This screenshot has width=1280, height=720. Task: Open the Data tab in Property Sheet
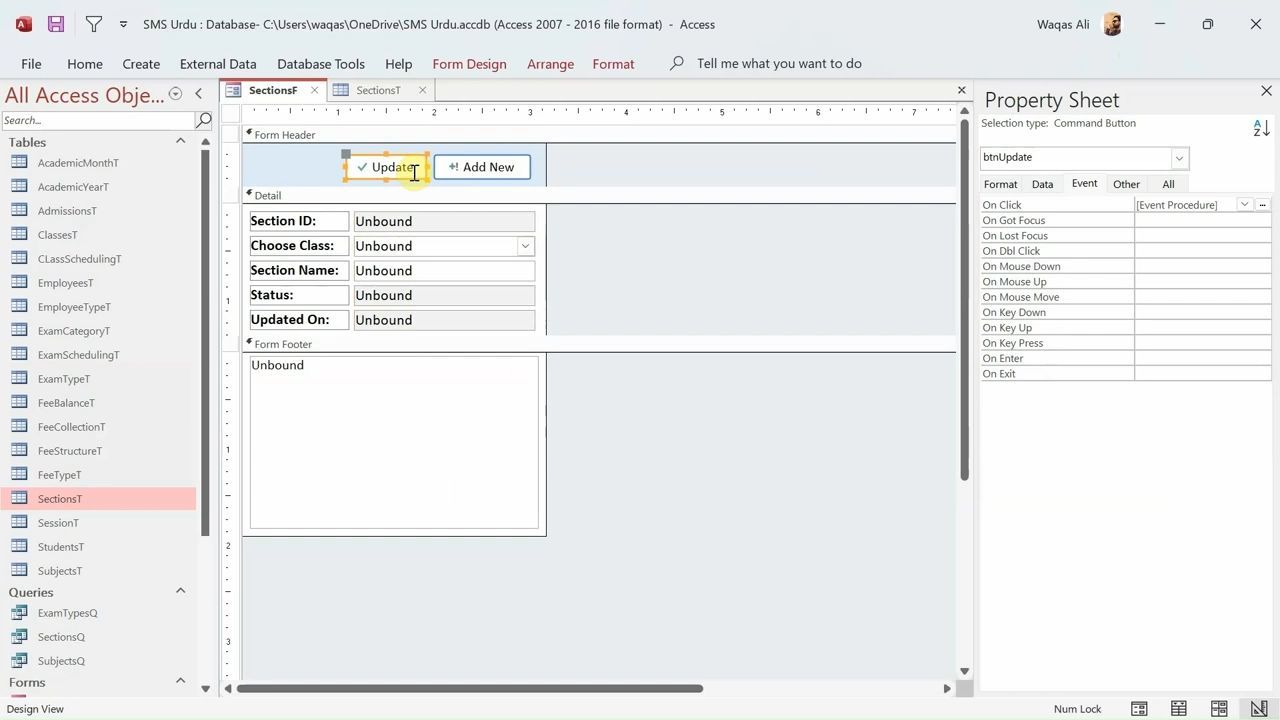[x=1042, y=184]
